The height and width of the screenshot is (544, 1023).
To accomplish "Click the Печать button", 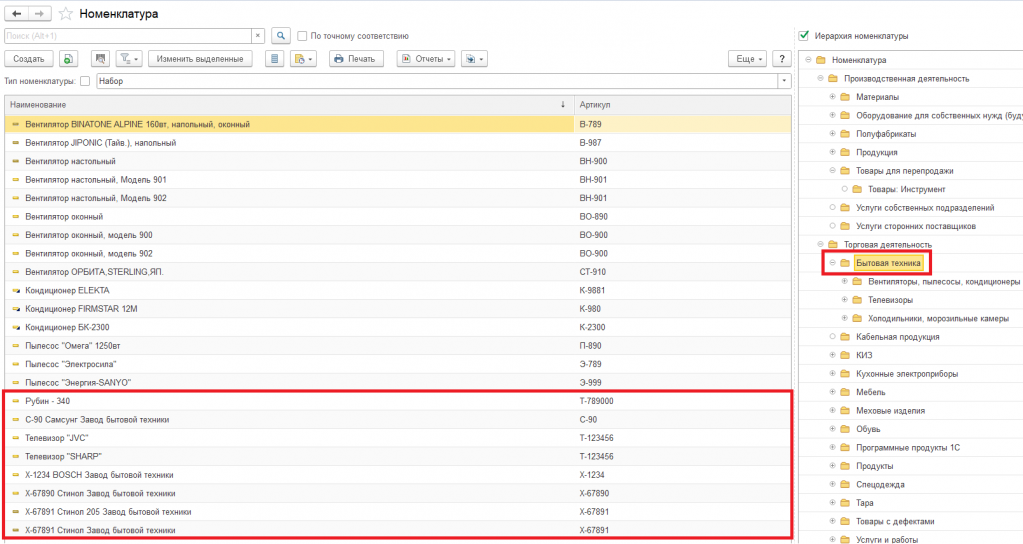I will pos(355,59).
